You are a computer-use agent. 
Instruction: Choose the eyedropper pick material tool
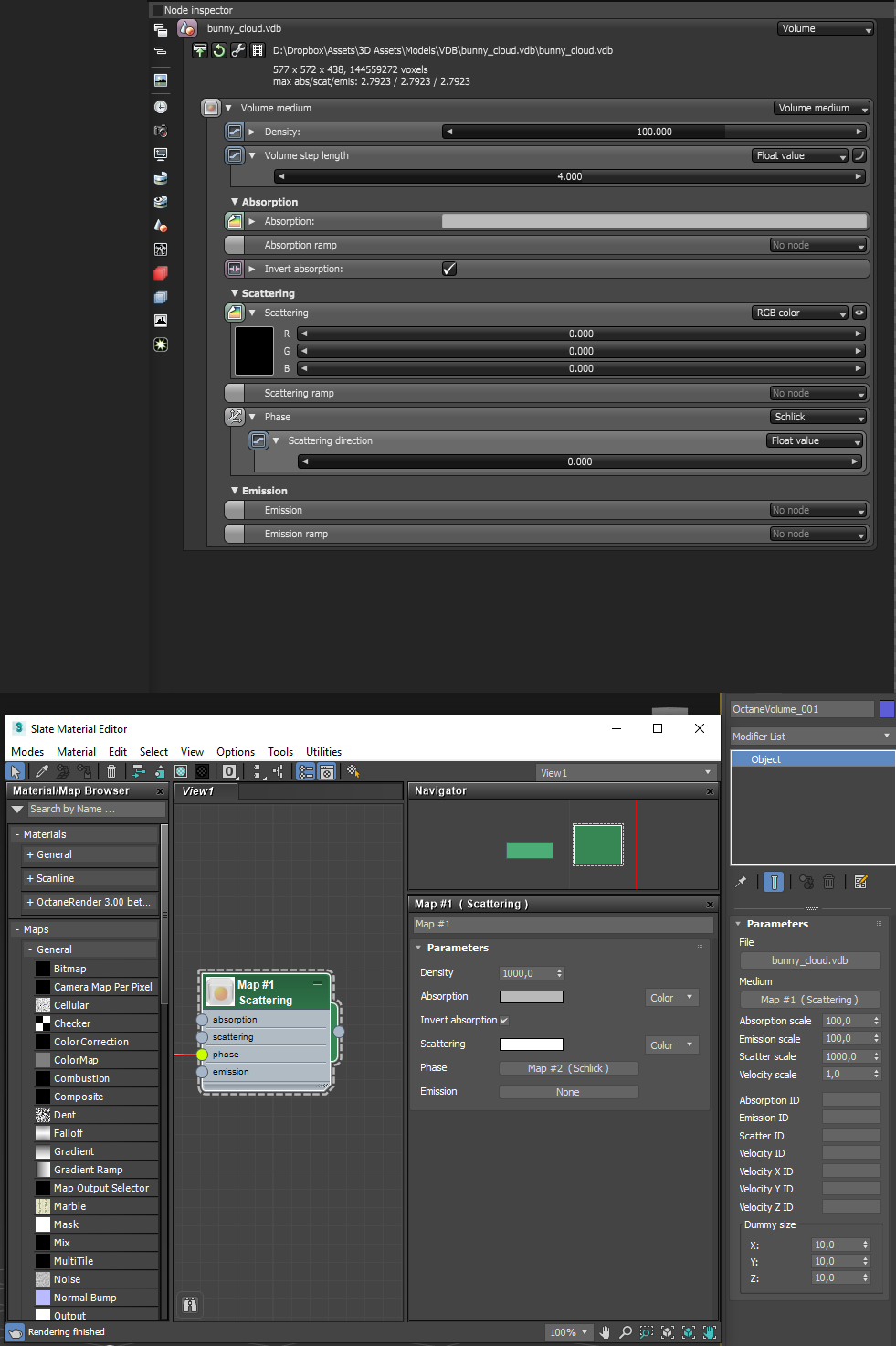[x=41, y=772]
